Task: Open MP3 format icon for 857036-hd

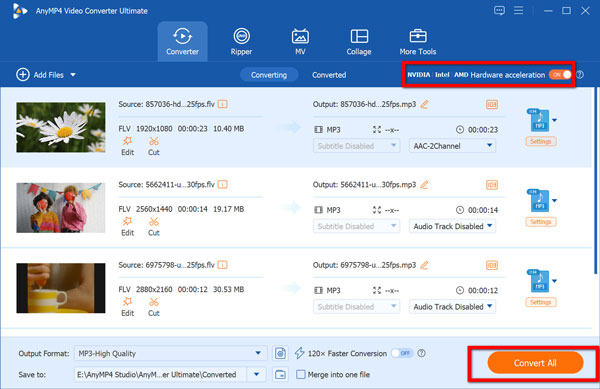Action: click(539, 120)
